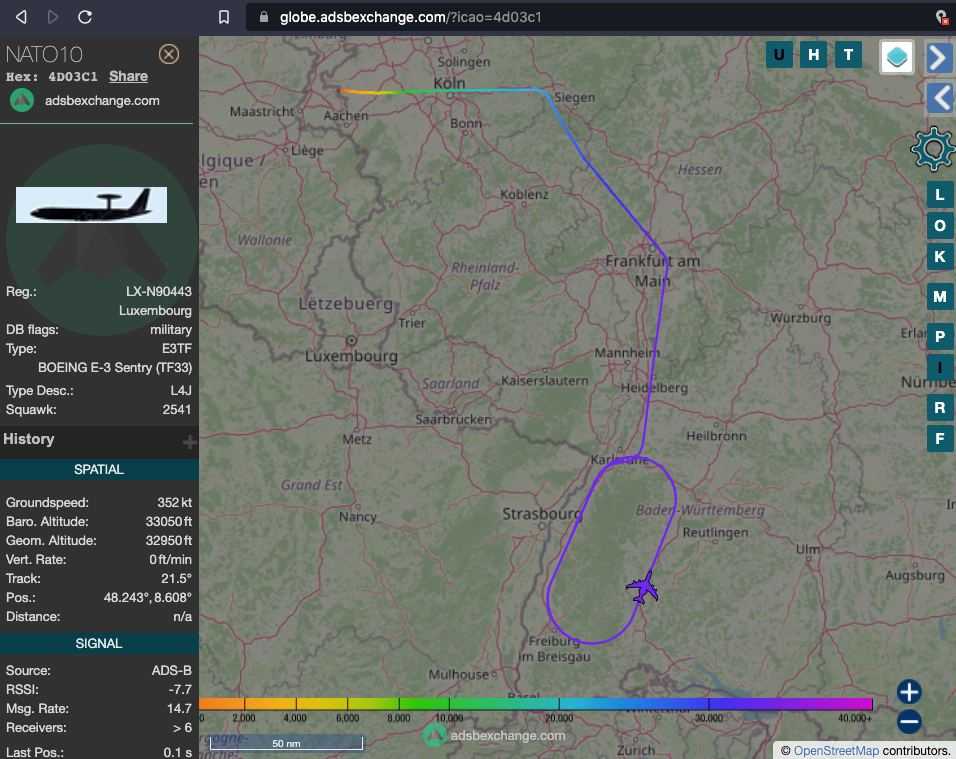View the E-3 Sentry aircraft silhouette thumbnail
This screenshot has width=956, height=759.
[91, 205]
